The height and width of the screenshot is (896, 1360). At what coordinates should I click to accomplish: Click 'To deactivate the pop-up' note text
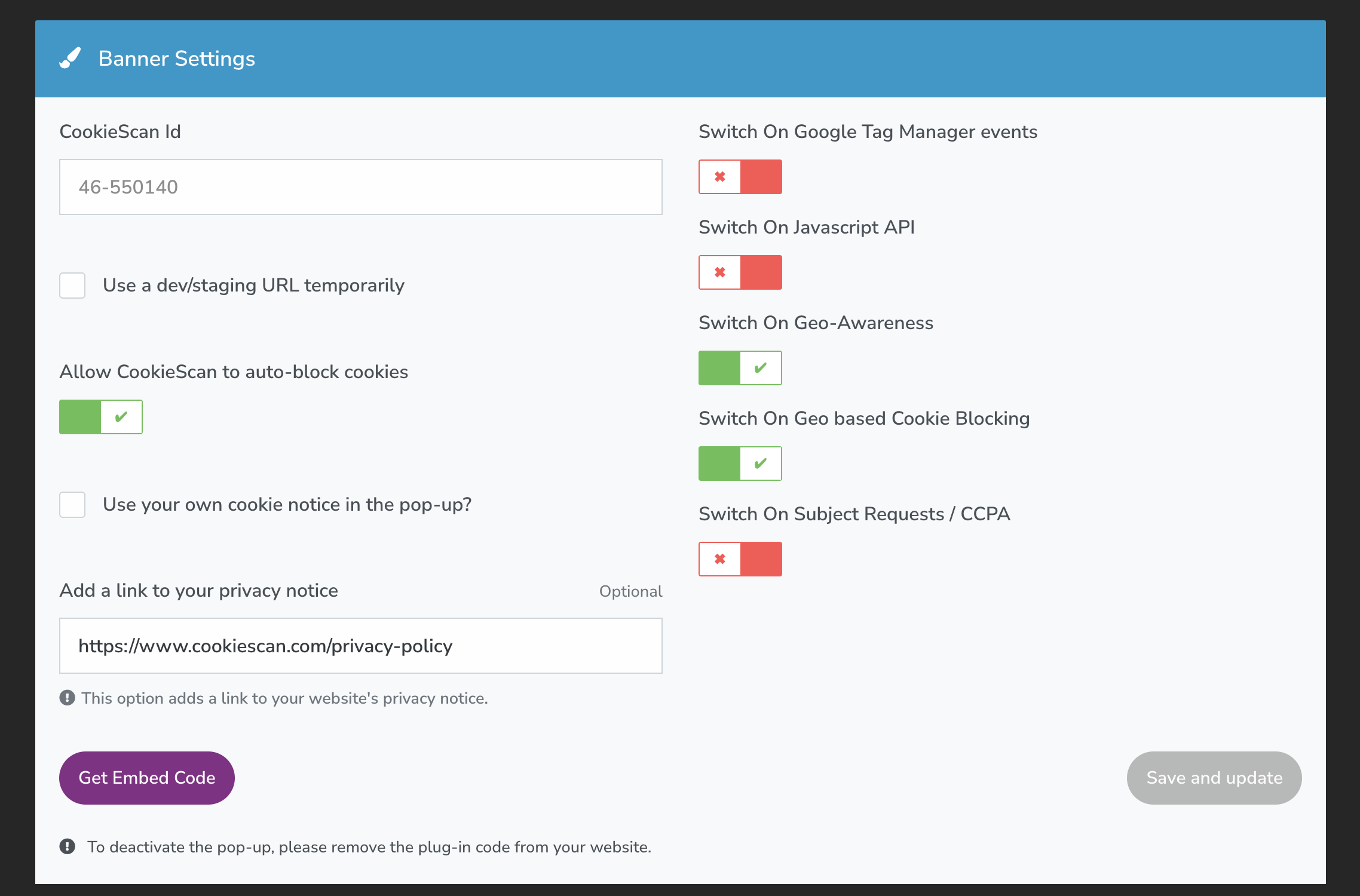point(369,847)
